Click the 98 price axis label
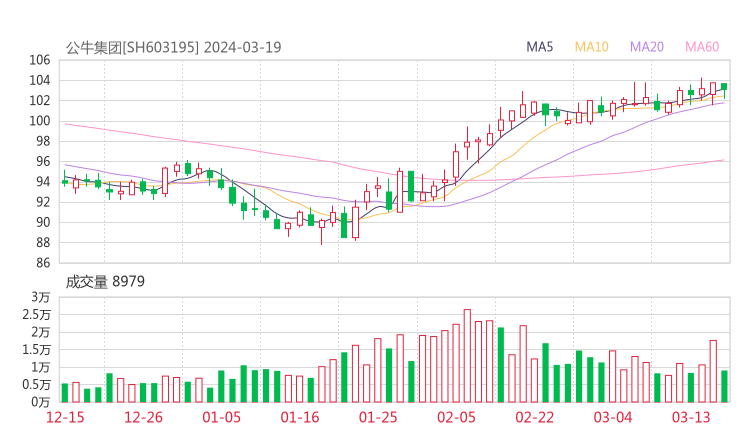Screen dimensions: 740x440 43,141
